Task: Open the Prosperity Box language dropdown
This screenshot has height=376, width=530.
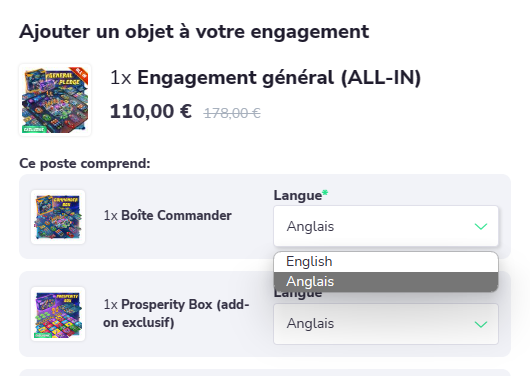Action: [x=386, y=324]
